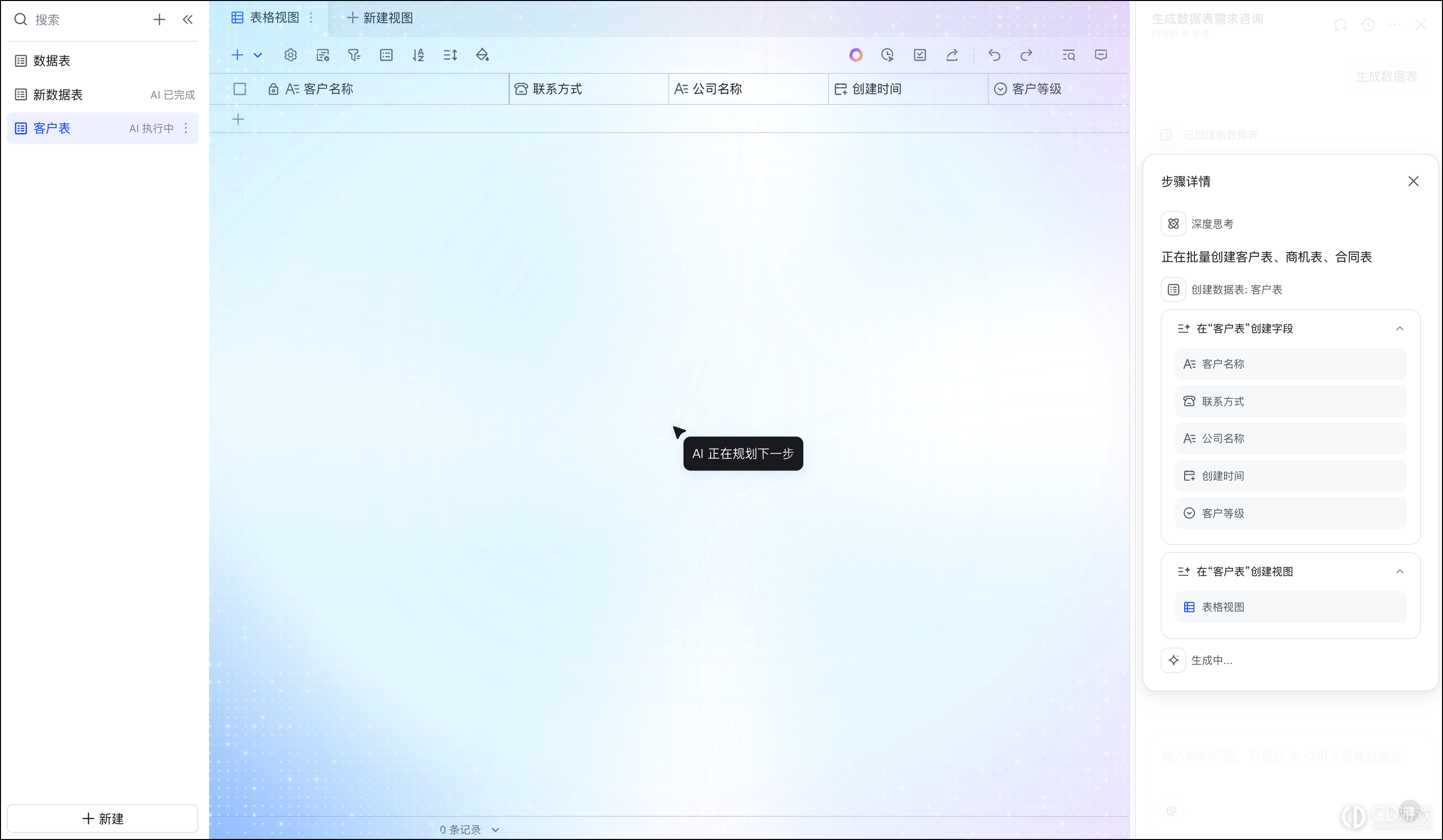This screenshot has width=1443, height=840.
Task: Open 新数据表 in sidebar
Action: pos(103,95)
